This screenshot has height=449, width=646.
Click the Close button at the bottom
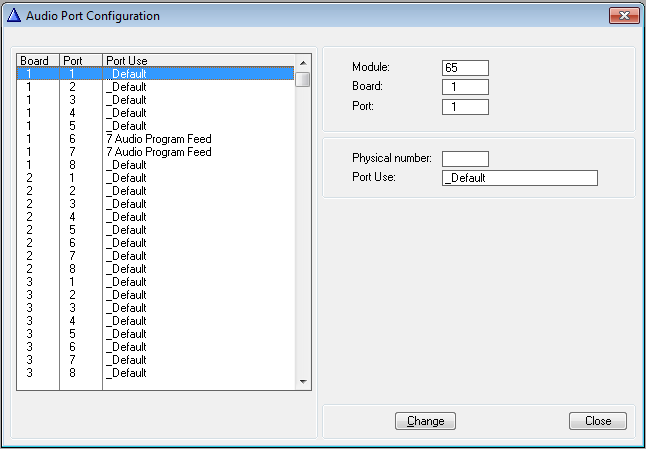[598, 421]
